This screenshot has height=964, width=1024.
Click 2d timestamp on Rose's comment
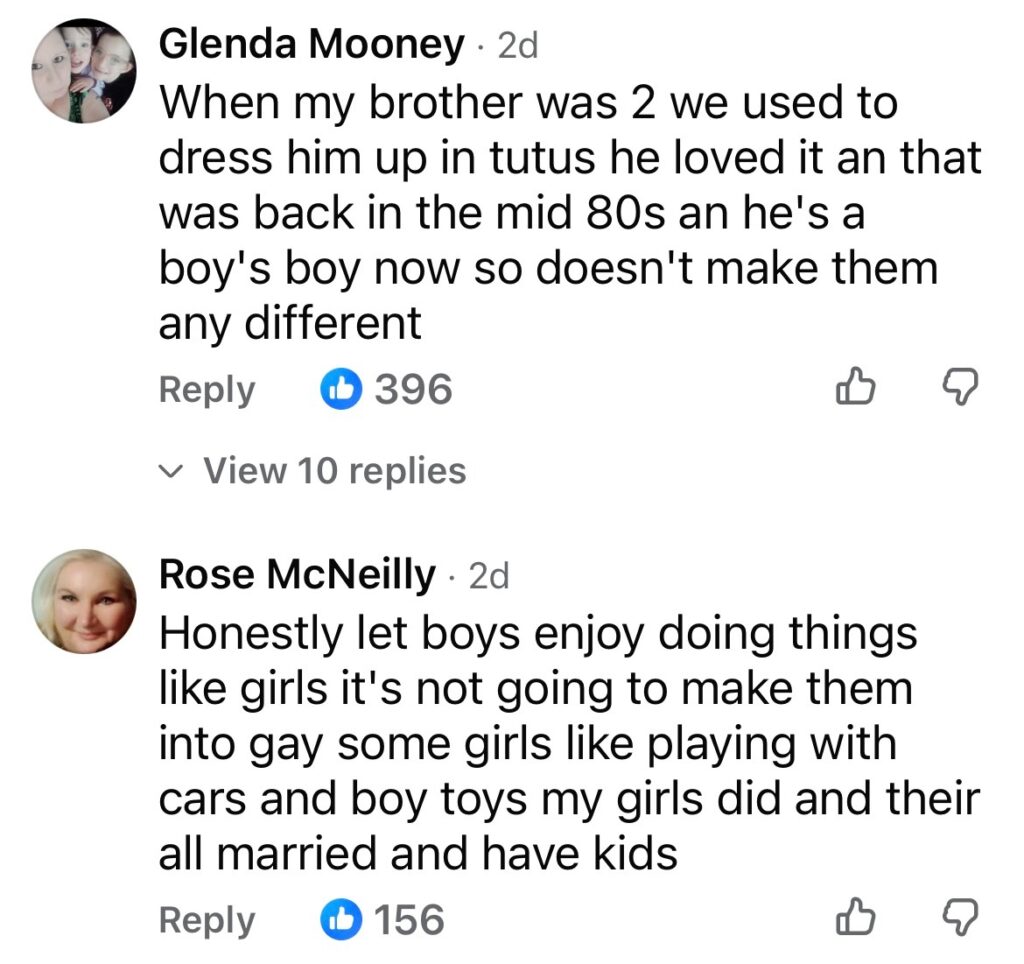490,576
